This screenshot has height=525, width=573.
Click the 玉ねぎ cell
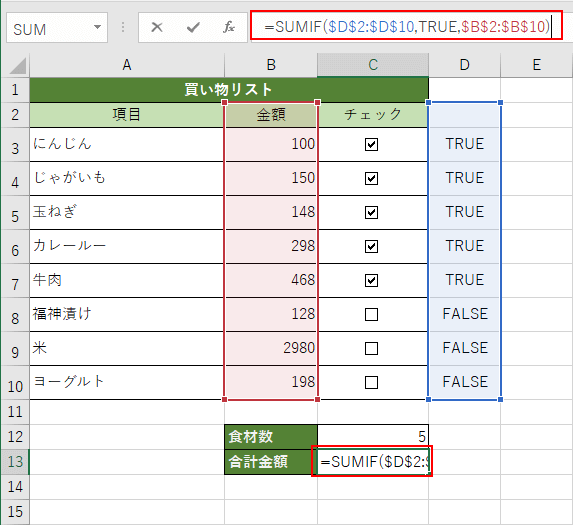pos(127,213)
